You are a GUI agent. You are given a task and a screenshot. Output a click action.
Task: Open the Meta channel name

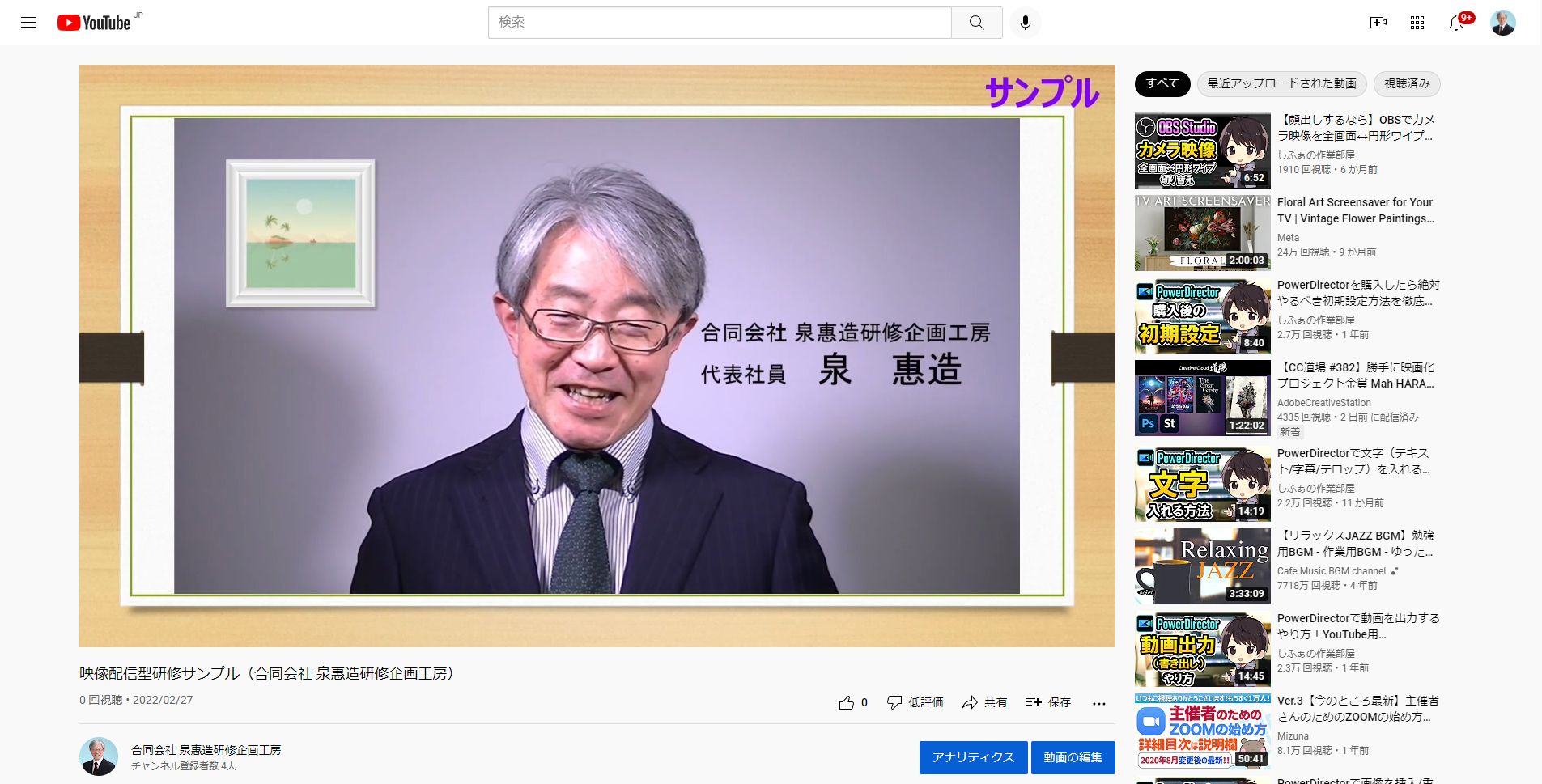click(1288, 238)
